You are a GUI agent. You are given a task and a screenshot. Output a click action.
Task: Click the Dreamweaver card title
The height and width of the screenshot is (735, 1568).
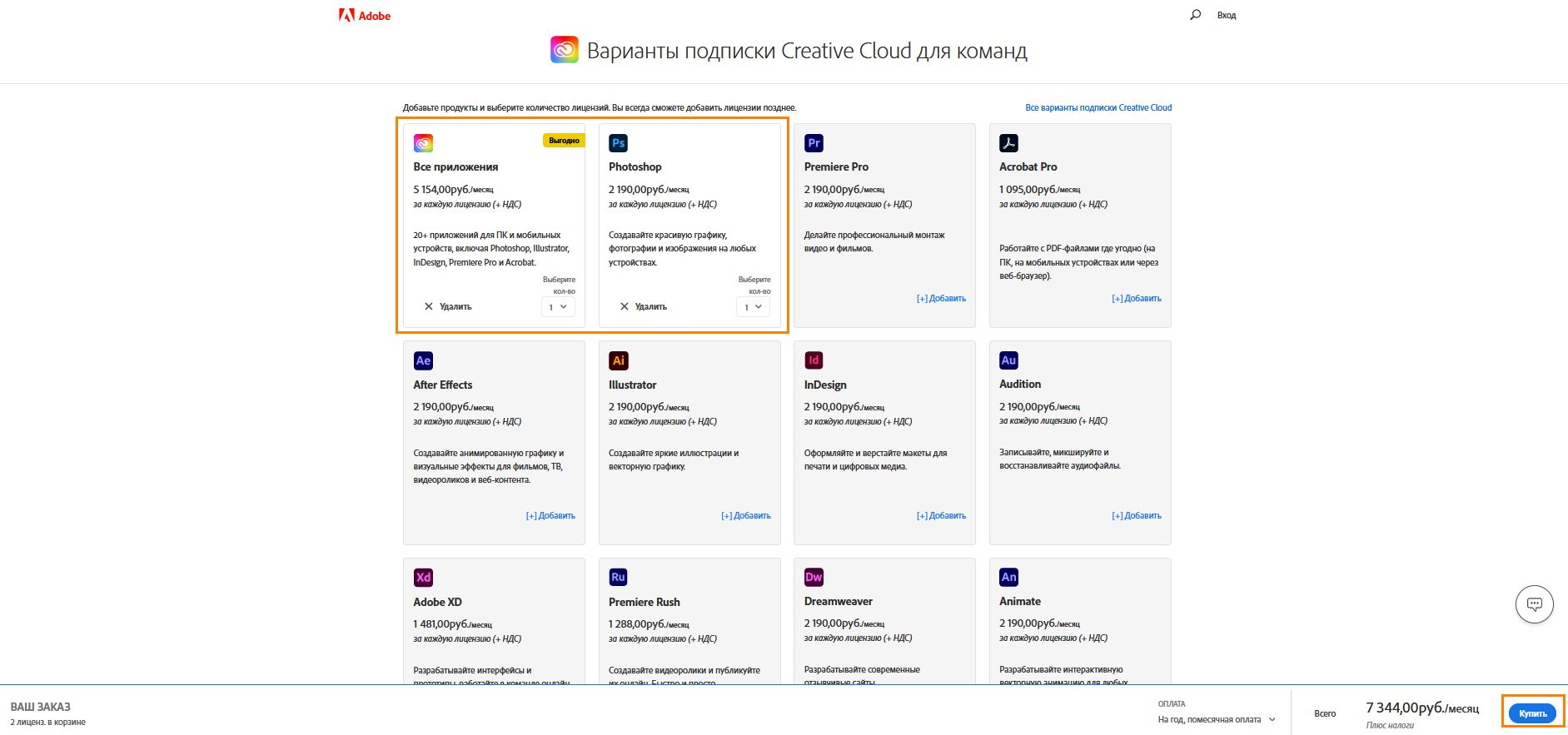coord(839,601)
